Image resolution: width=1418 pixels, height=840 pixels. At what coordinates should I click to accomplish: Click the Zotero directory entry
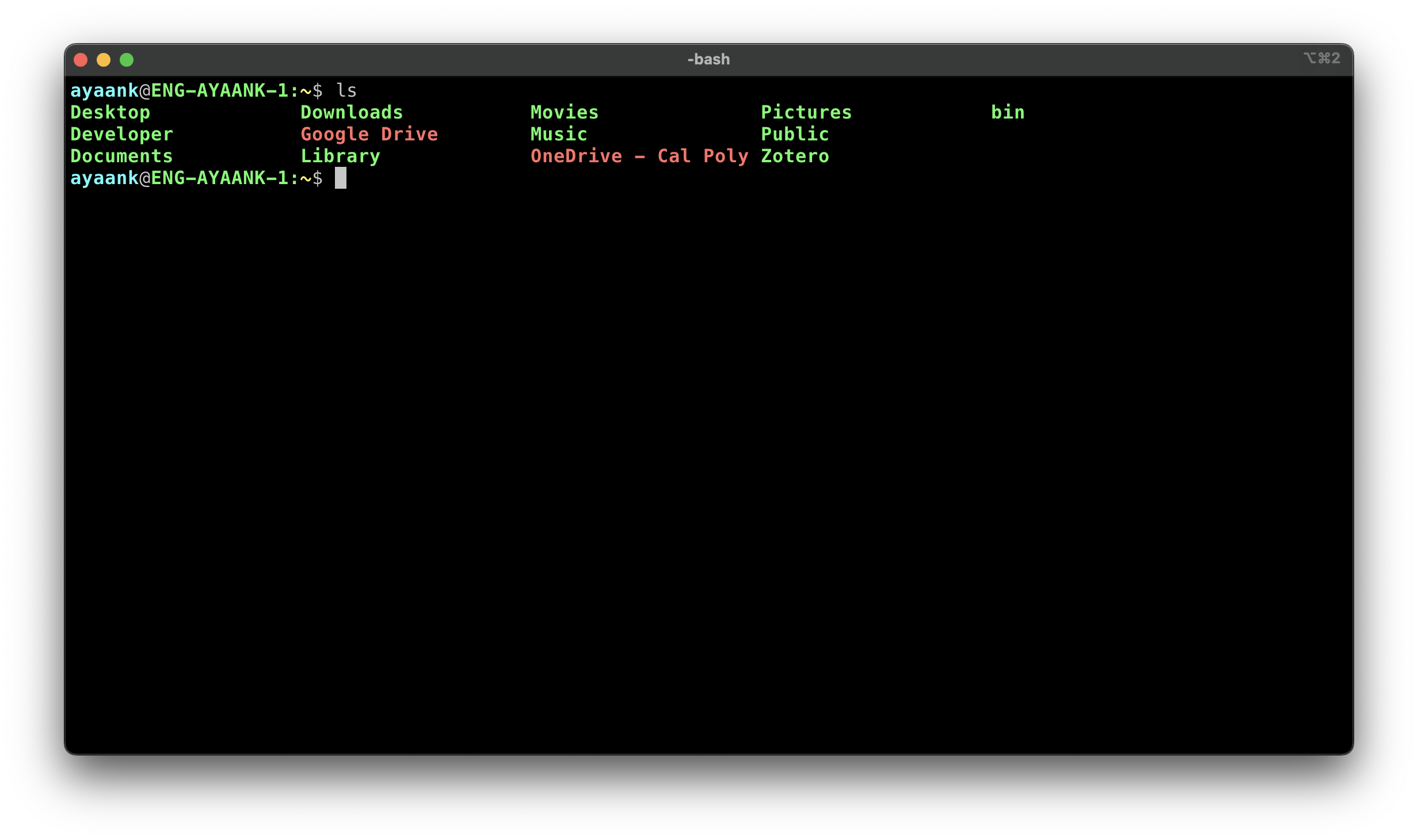coord(795,156)
